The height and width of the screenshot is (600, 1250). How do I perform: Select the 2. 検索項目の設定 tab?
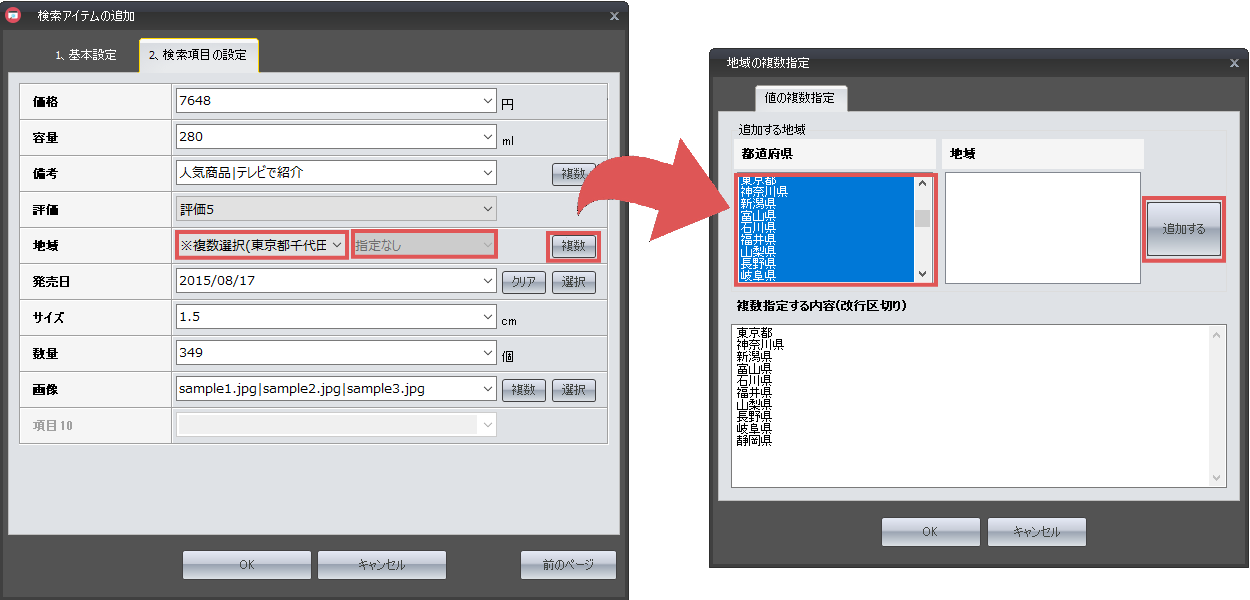coord(198,55)
